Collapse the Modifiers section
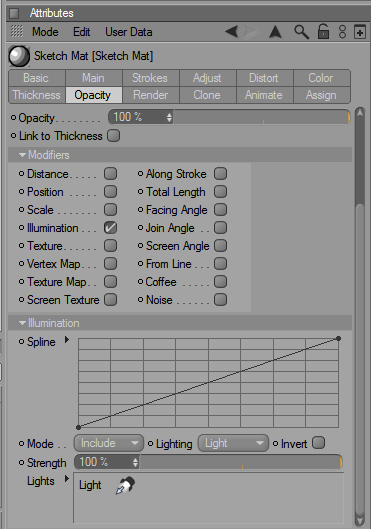Screen dimensions: 371x529 (x=23, y=155)
